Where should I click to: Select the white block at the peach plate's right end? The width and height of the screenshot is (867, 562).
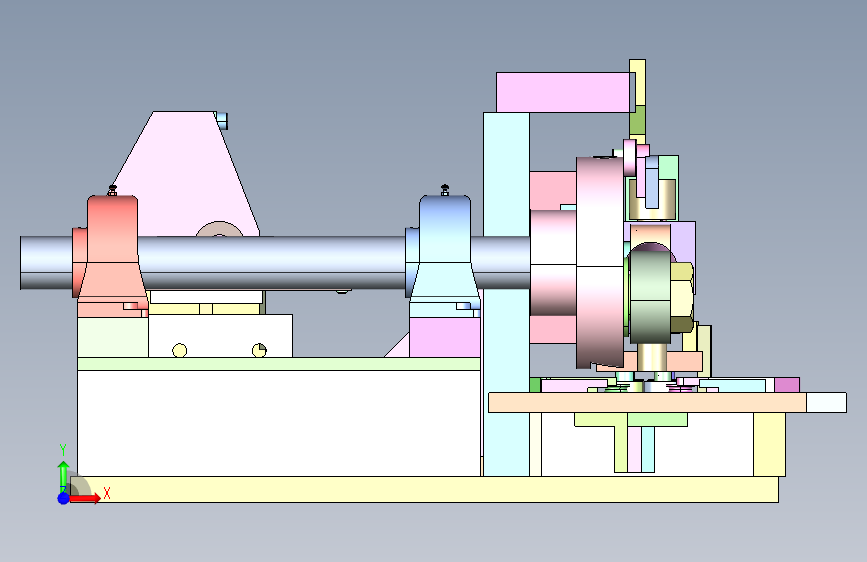click(826, 402)
